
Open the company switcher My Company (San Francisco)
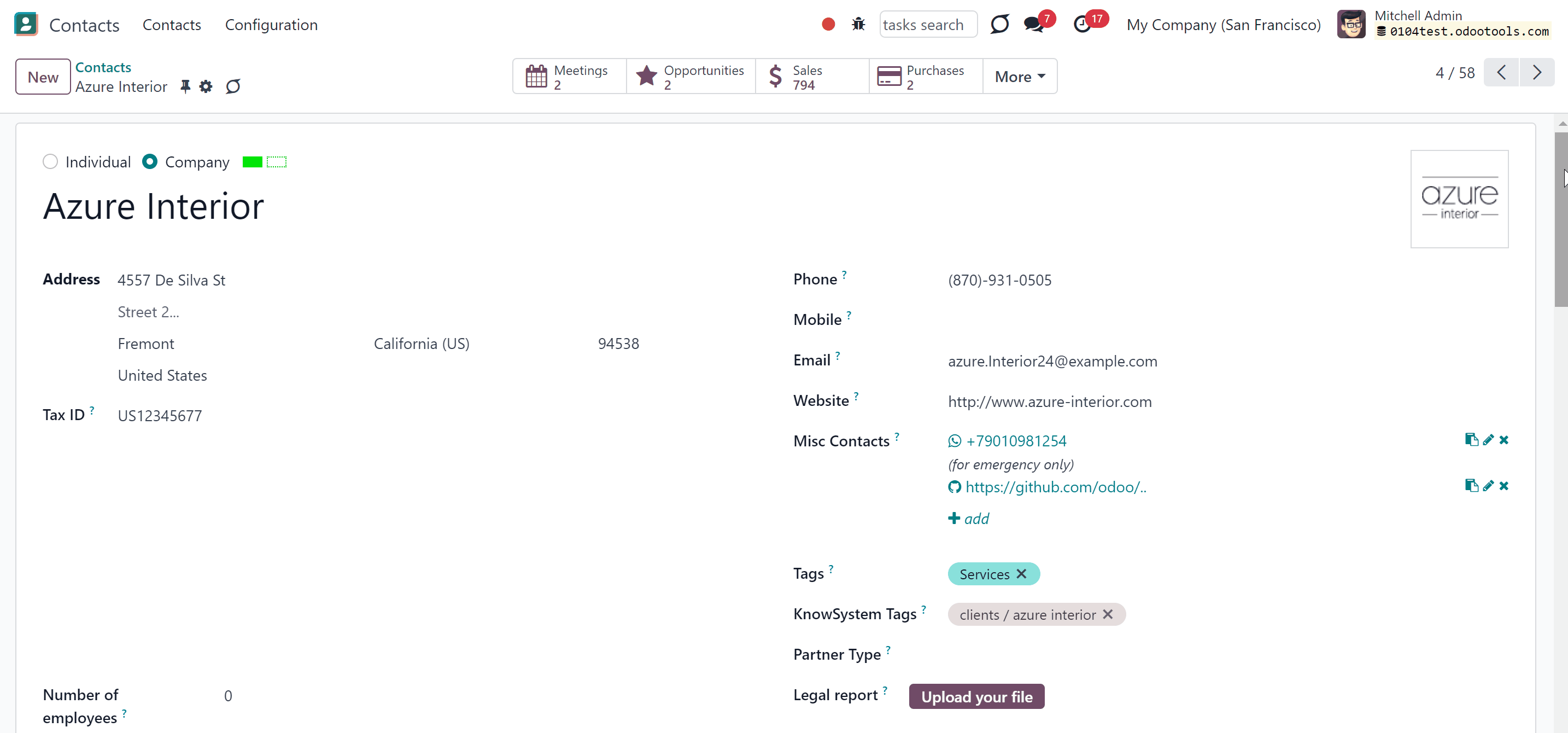[x=1223, y=25]
